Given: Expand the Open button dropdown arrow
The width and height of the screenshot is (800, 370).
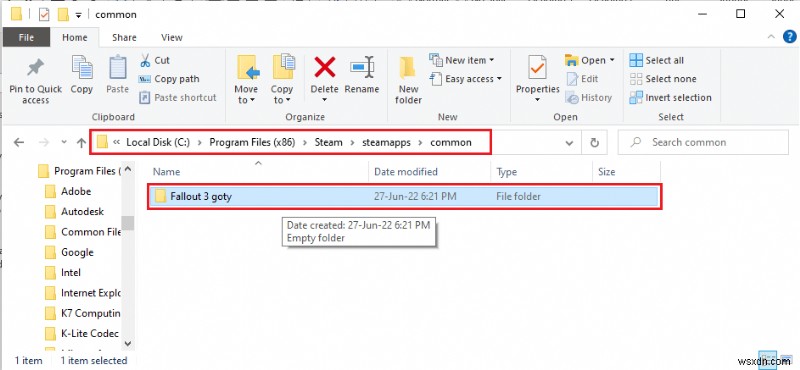Looking at the screenshot, I should 612,60.
